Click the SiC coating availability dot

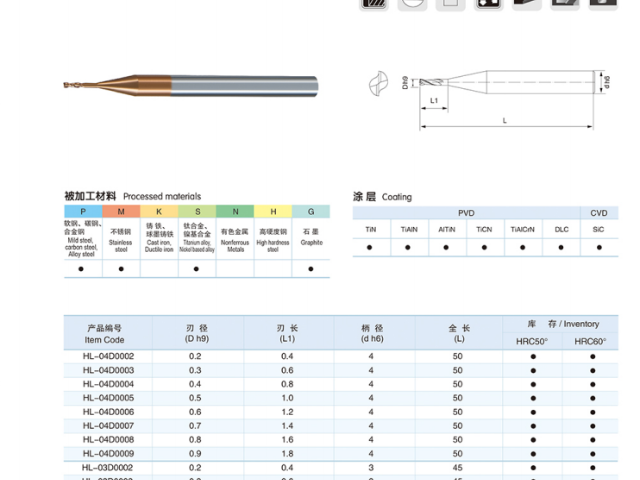(x=598, y=246)
